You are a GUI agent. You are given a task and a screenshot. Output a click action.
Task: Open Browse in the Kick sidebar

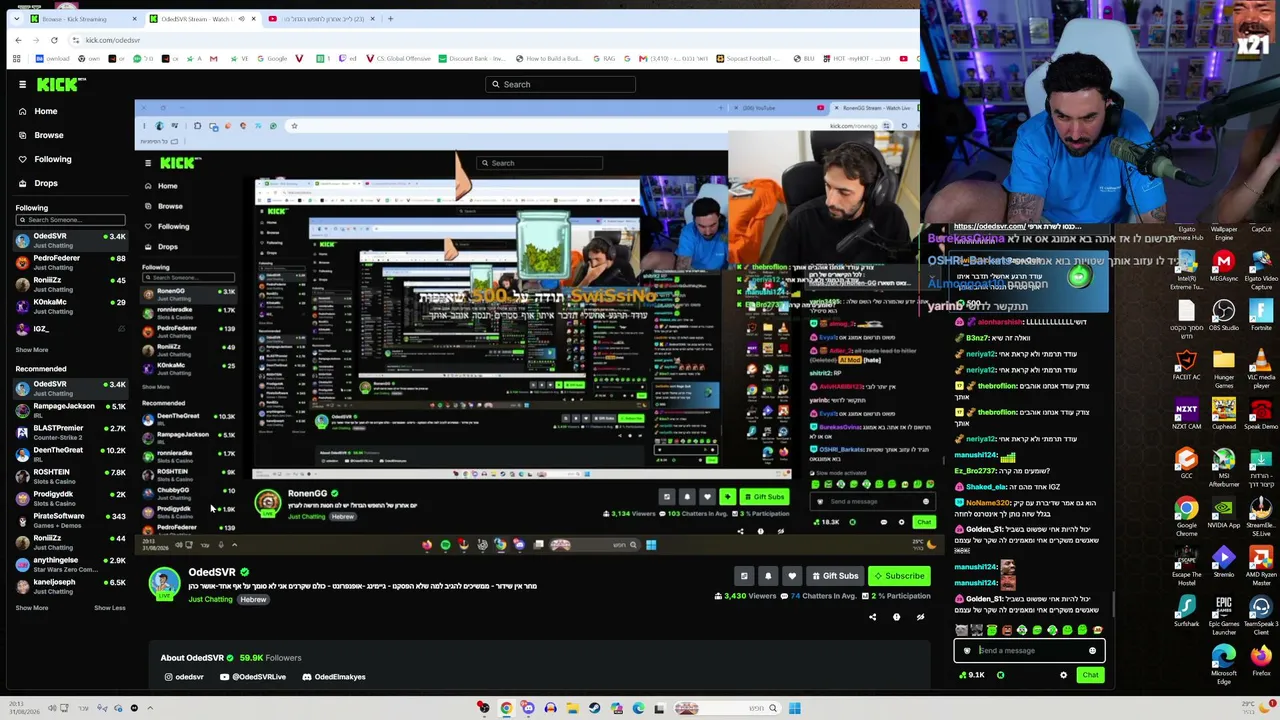point(40,135)
